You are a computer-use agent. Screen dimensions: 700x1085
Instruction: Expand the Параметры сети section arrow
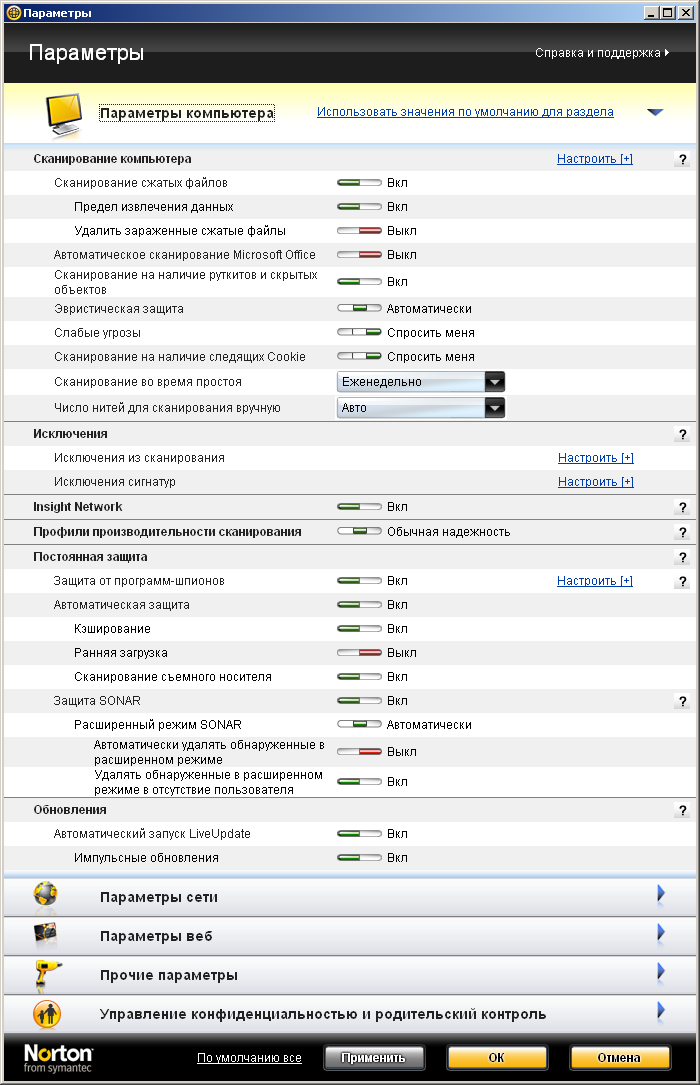click(x=660, y=896)
